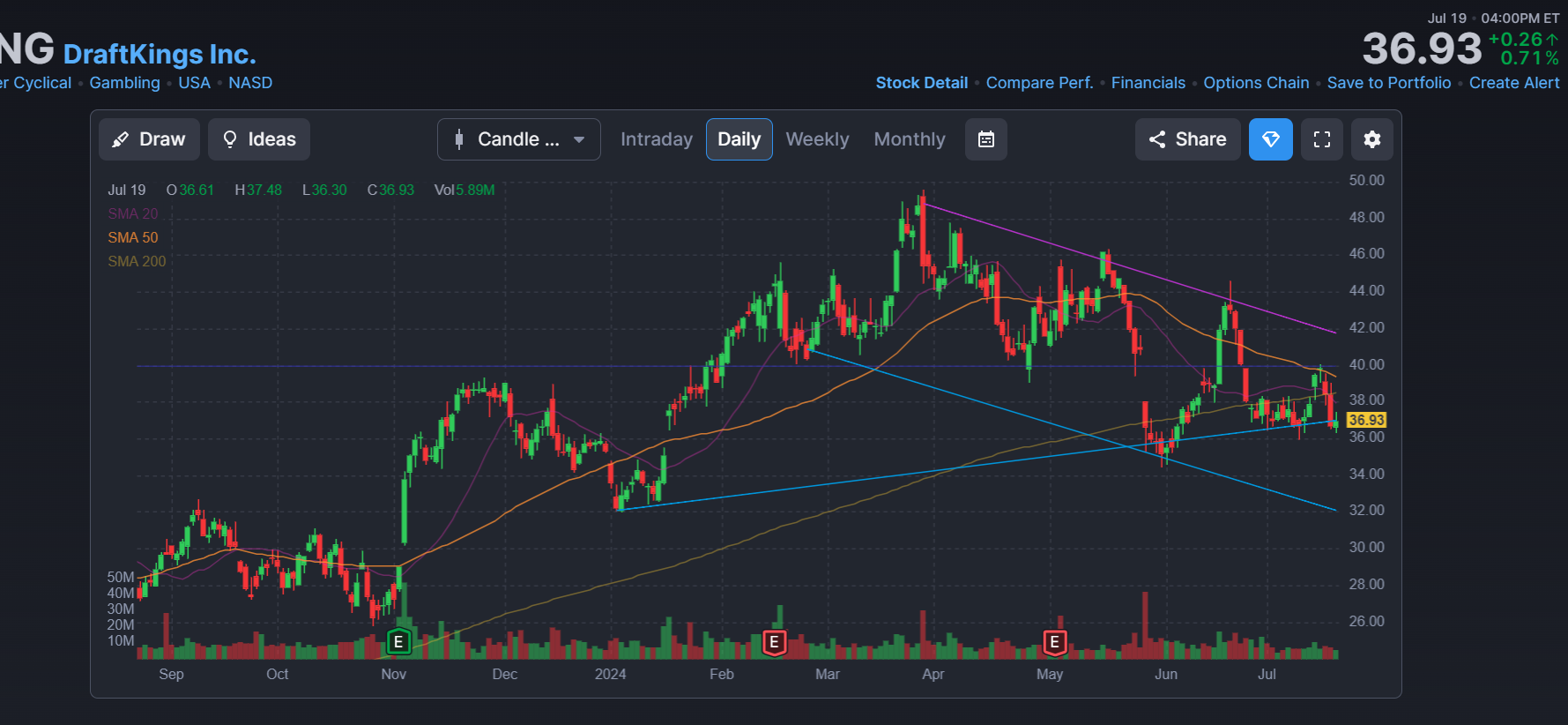Open Stock Detail link
Screen dimensions: 1568x725
click(x=922, y=83)
